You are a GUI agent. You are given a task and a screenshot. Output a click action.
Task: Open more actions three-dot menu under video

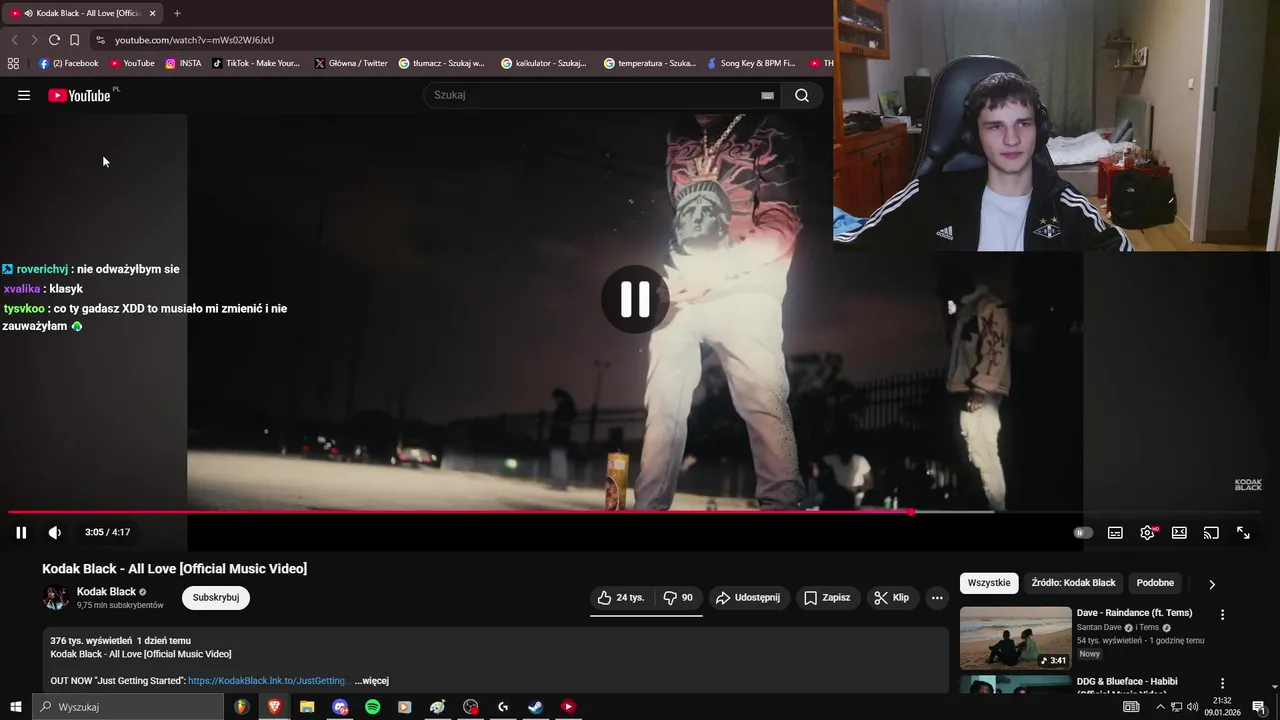[x=937, y=598]
